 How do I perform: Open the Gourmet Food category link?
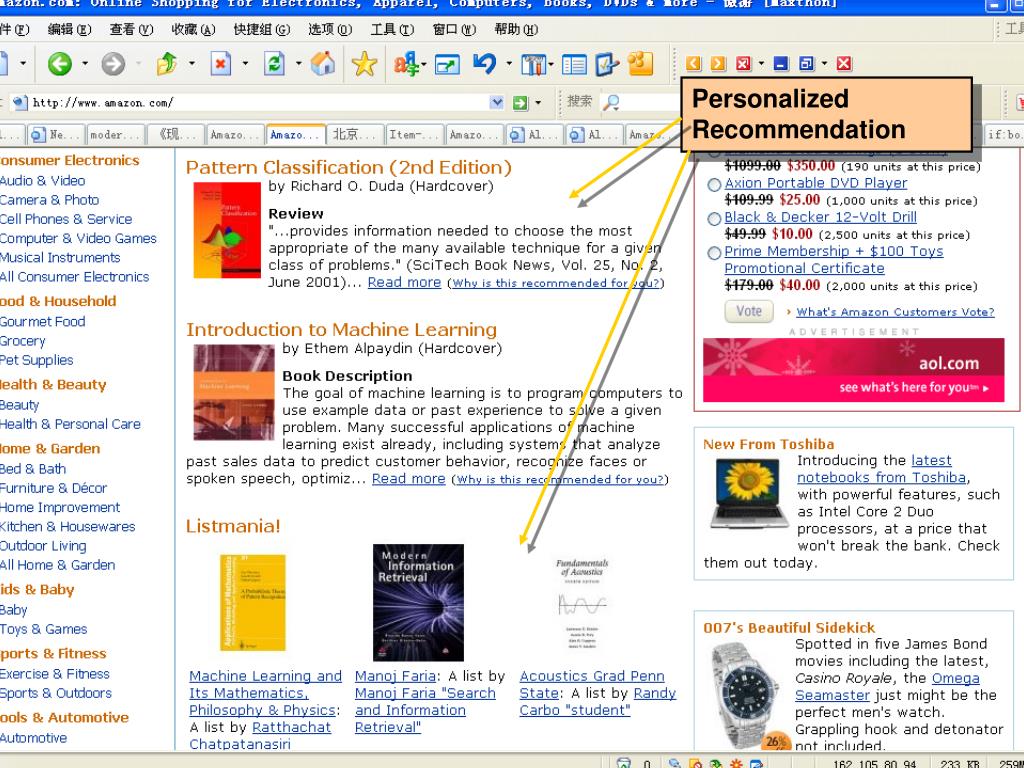pos(42,321)
